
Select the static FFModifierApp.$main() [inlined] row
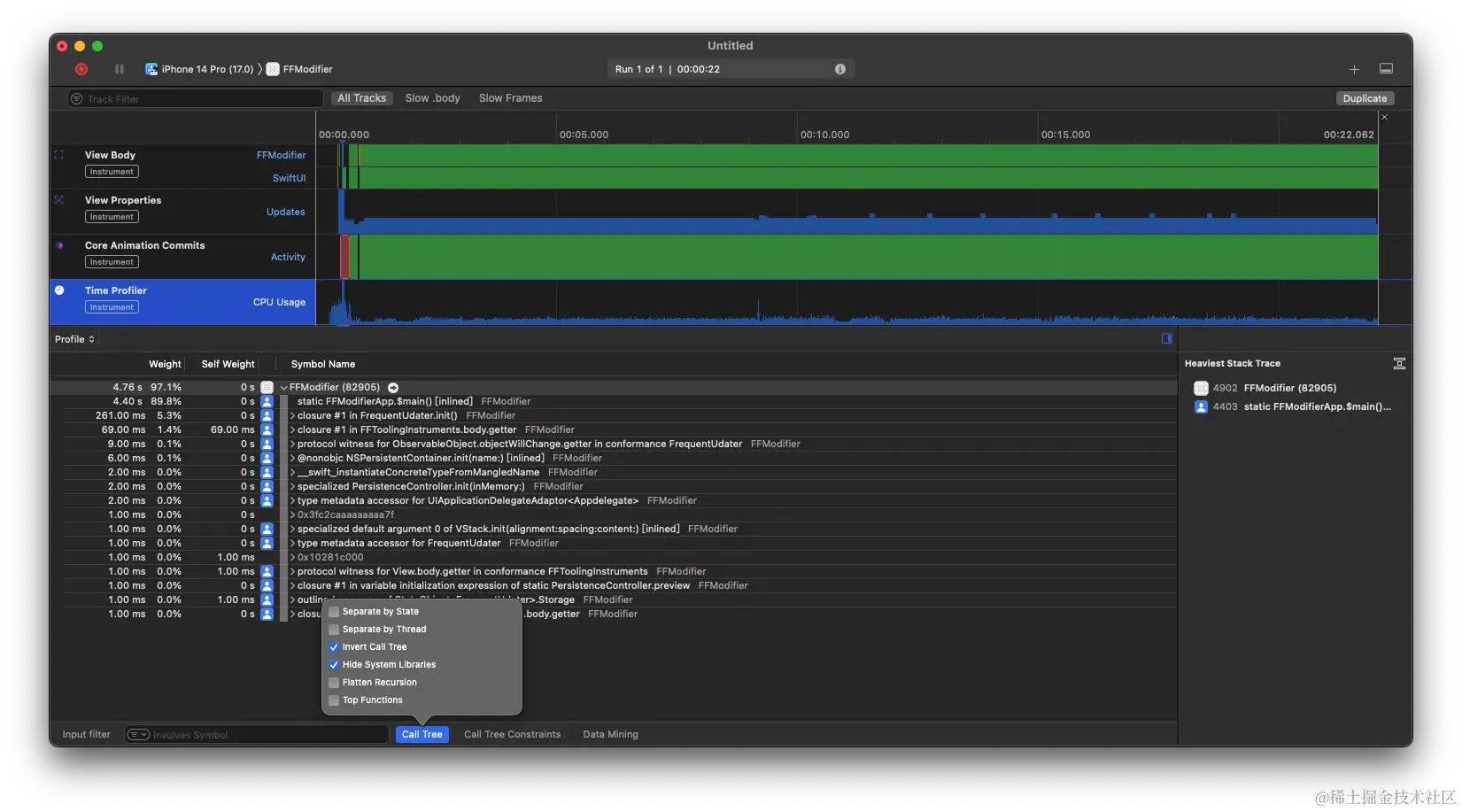pyautogui.click(x=613, y=401)
